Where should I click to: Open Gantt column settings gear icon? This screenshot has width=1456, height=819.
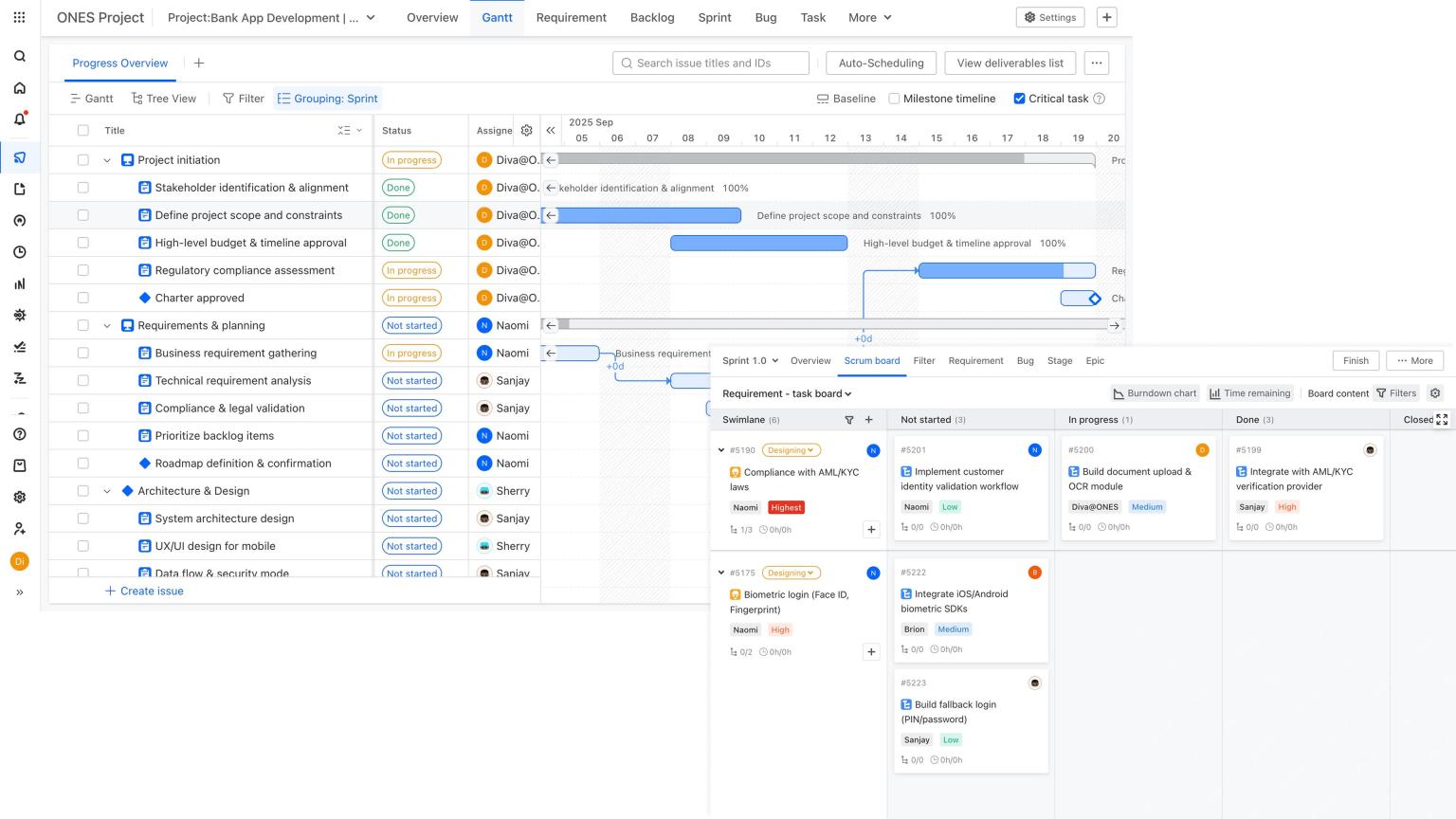526,131
